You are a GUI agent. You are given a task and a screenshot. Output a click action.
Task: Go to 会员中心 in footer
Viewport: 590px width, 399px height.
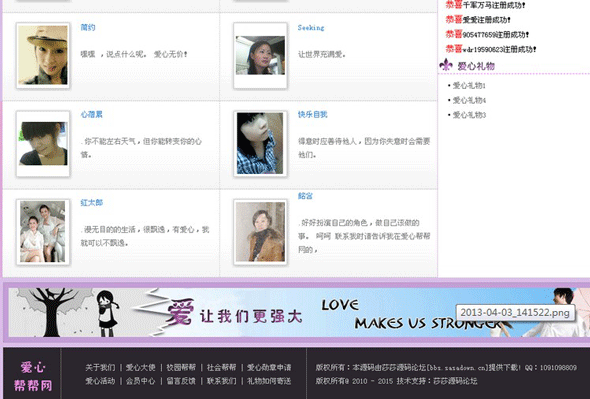140,381
